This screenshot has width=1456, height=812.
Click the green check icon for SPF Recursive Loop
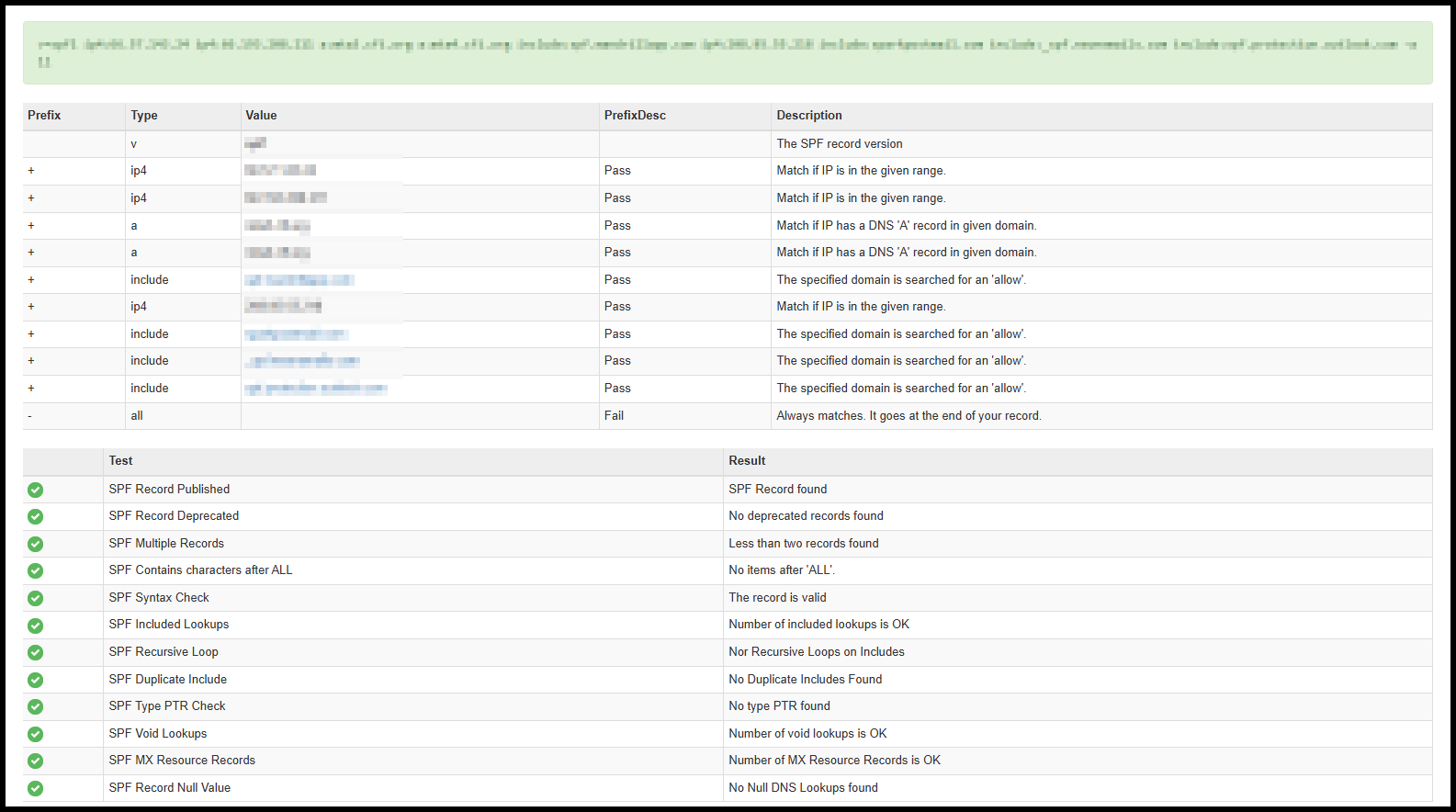35,652
